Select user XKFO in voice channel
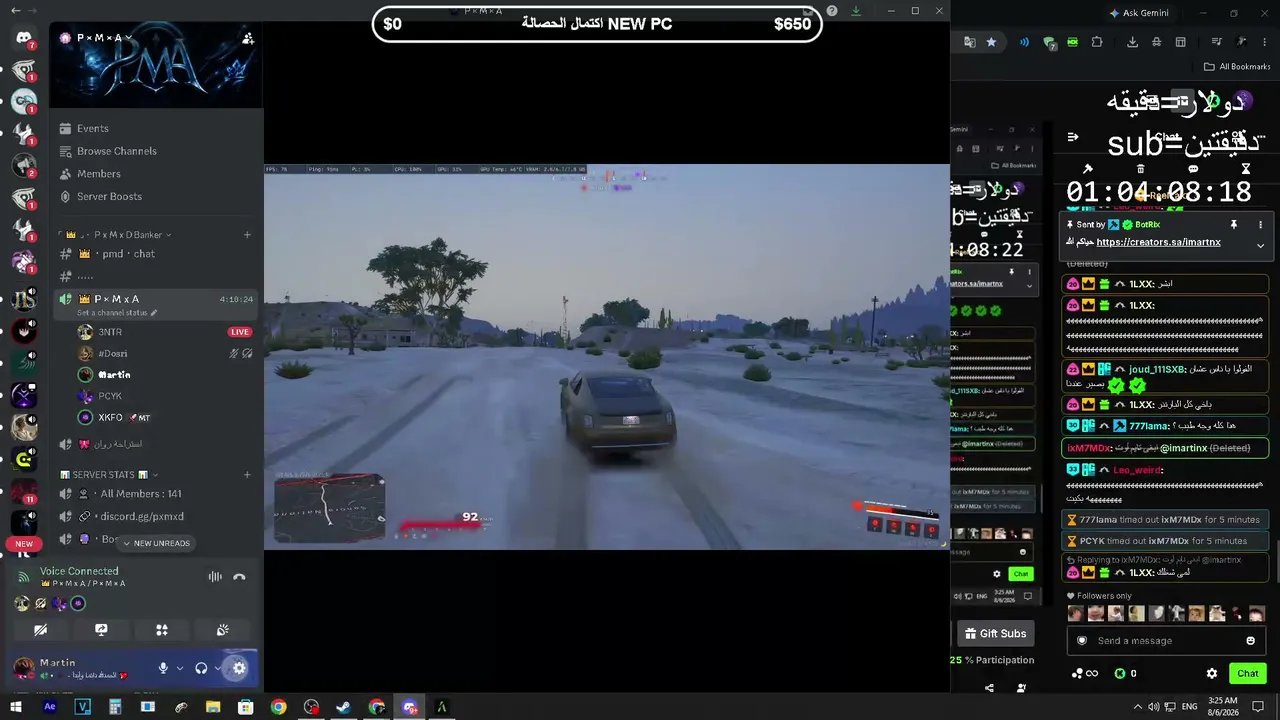Viewport: 1280px width, 720px height. (x=166, y=418)
